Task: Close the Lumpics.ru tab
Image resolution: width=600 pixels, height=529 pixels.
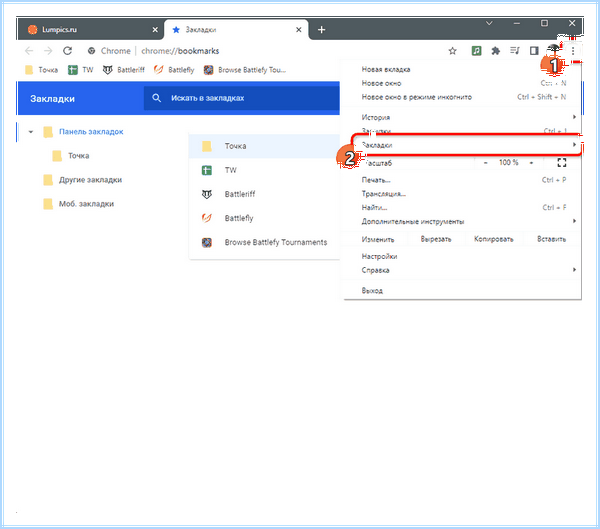Action: 155,29
